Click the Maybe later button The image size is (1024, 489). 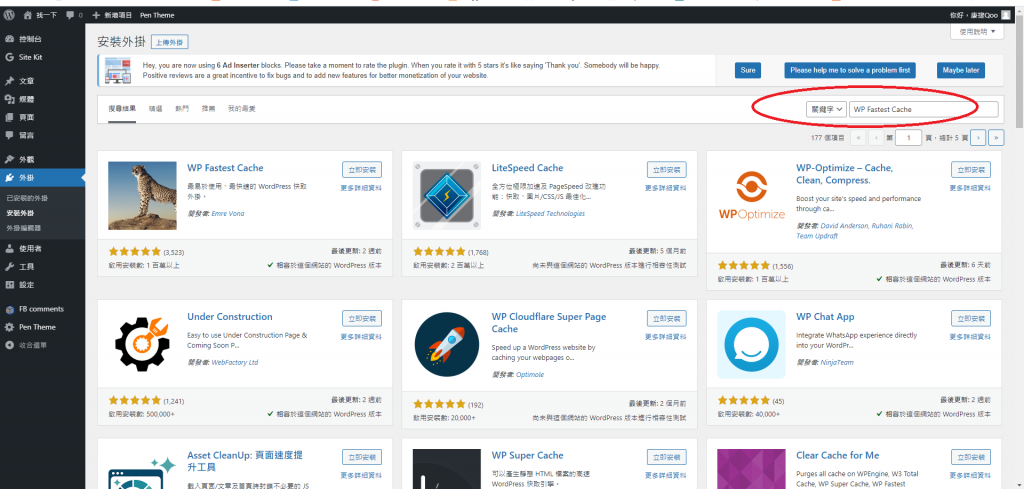[x=959, y=70]
